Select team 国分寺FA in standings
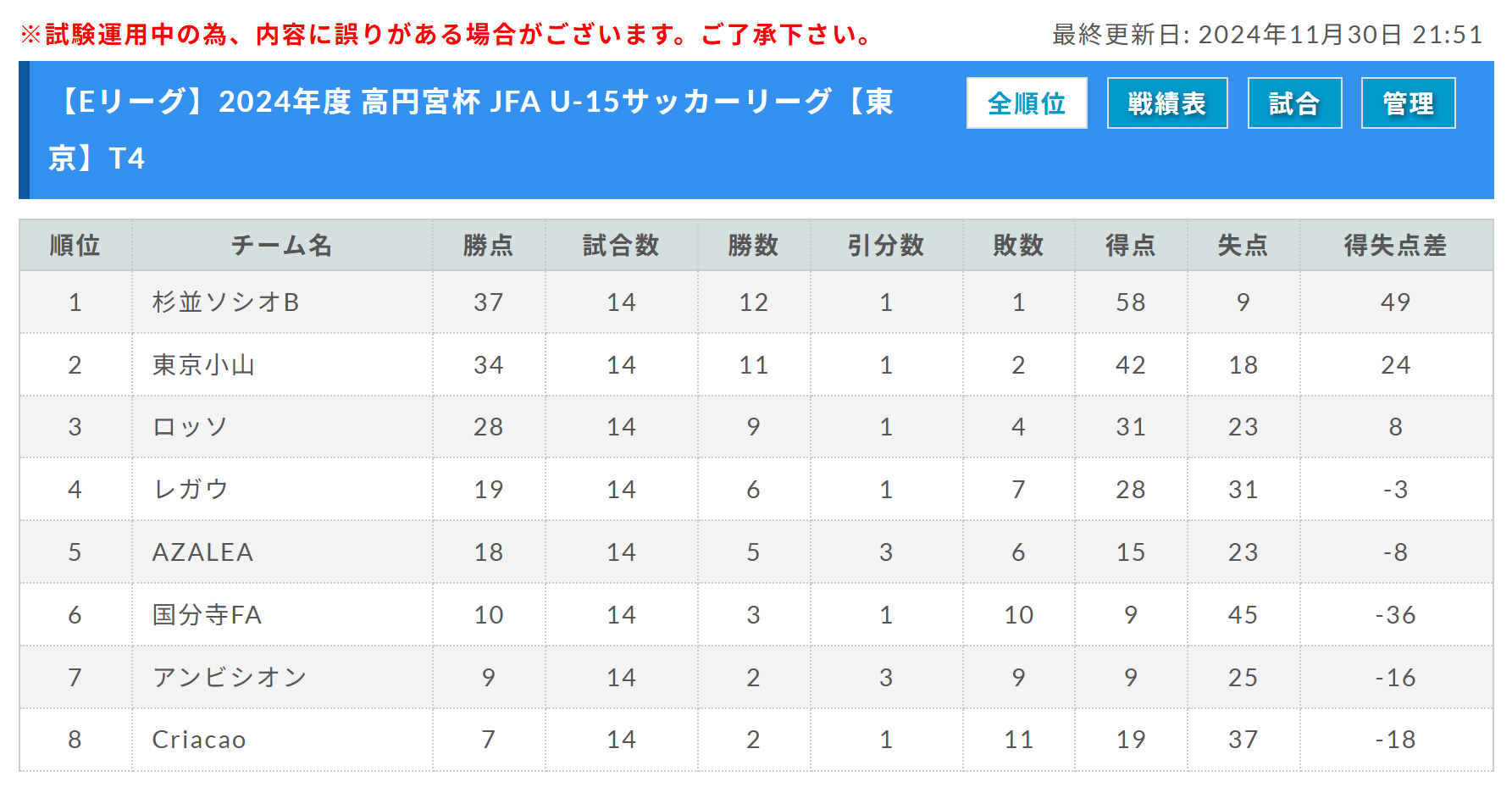The image size is (1512, 793). point(208,615)
